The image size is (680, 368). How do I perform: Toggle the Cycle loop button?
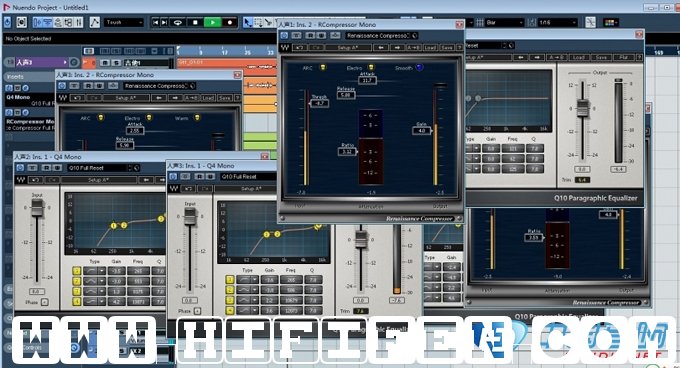coord(177,22)
